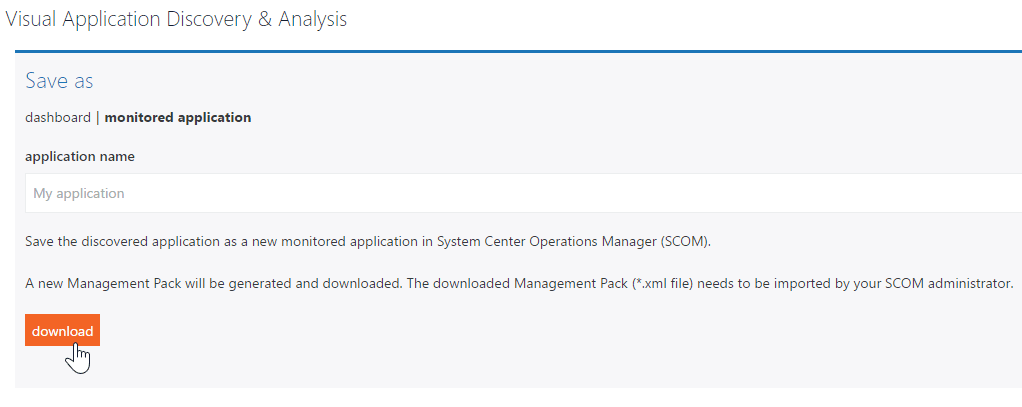The image size is (1022, 407).
Task: Click the sentence about saving discovered application
Action: coord(368,241)
